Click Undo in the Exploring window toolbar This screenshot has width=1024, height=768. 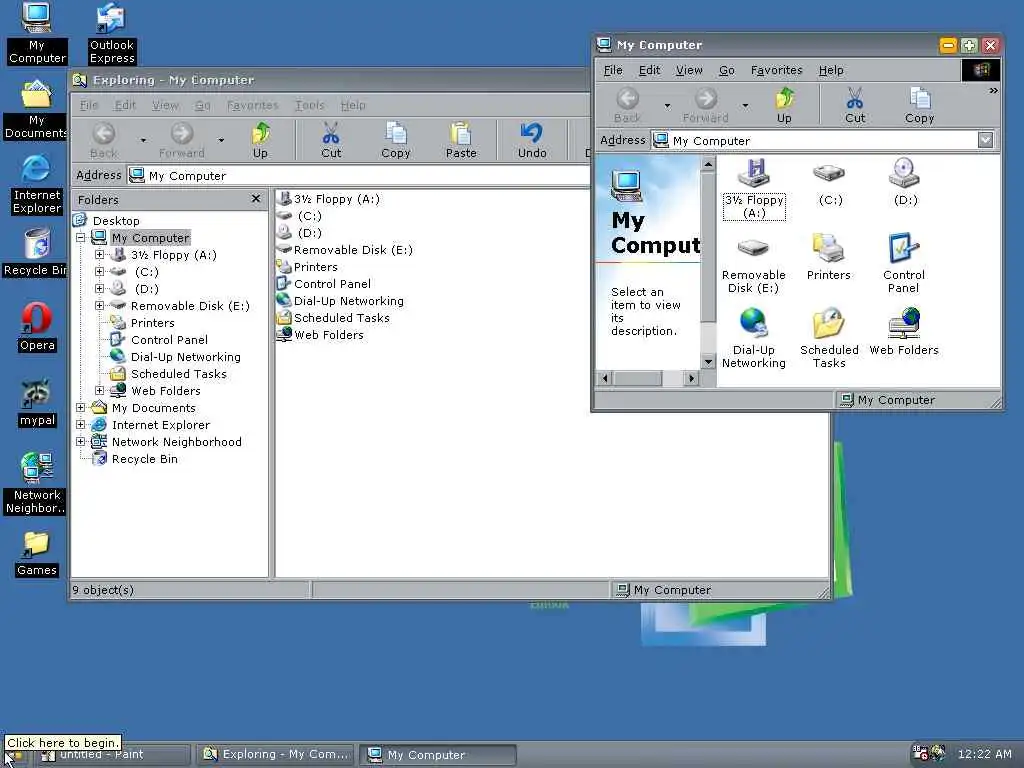pyautogui.click(x=532, y=140)
